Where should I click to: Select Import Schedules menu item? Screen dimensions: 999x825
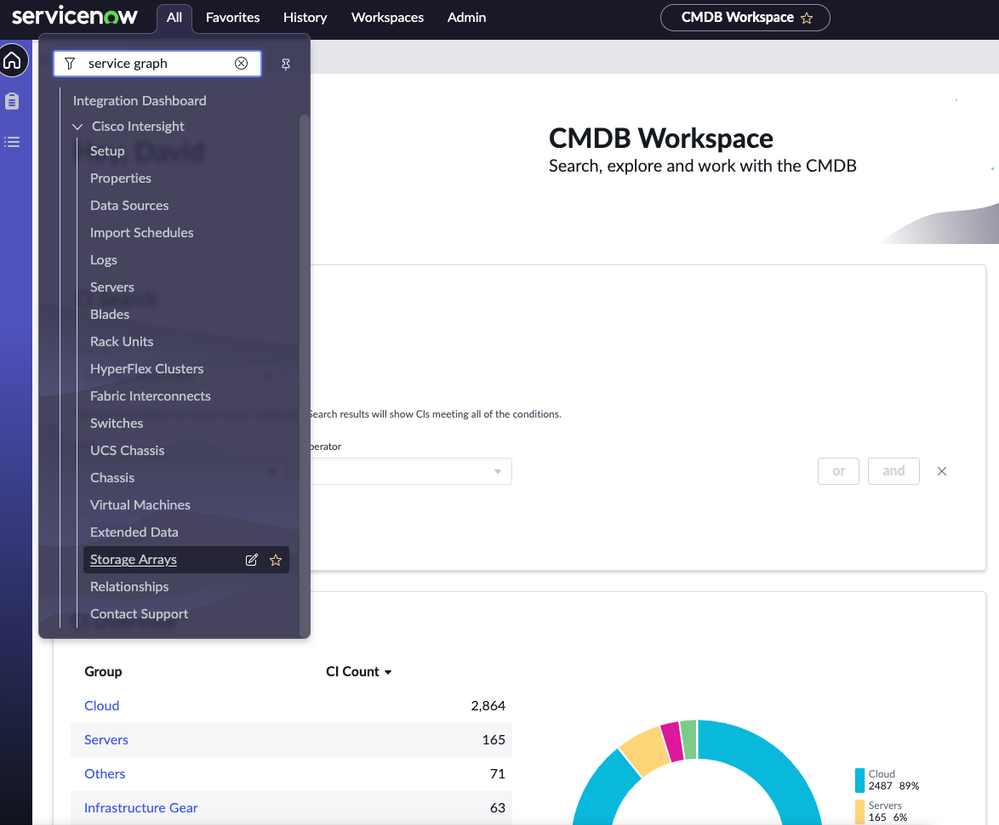pos(141,233)
